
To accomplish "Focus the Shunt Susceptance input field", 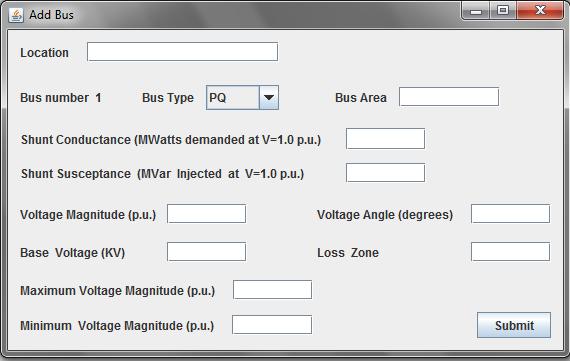I will 385,173.
